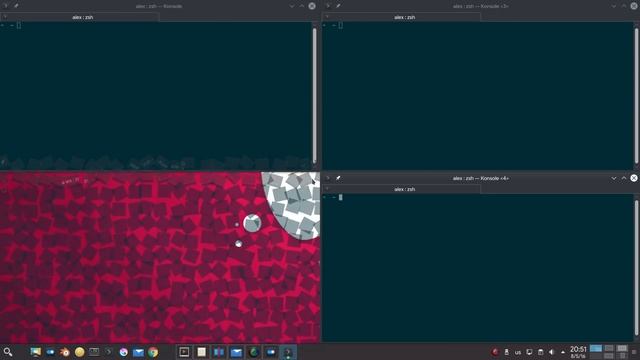Close the top-left Konsole window
The width and height of the screenshot is (640, 360).
pos(312,6)
